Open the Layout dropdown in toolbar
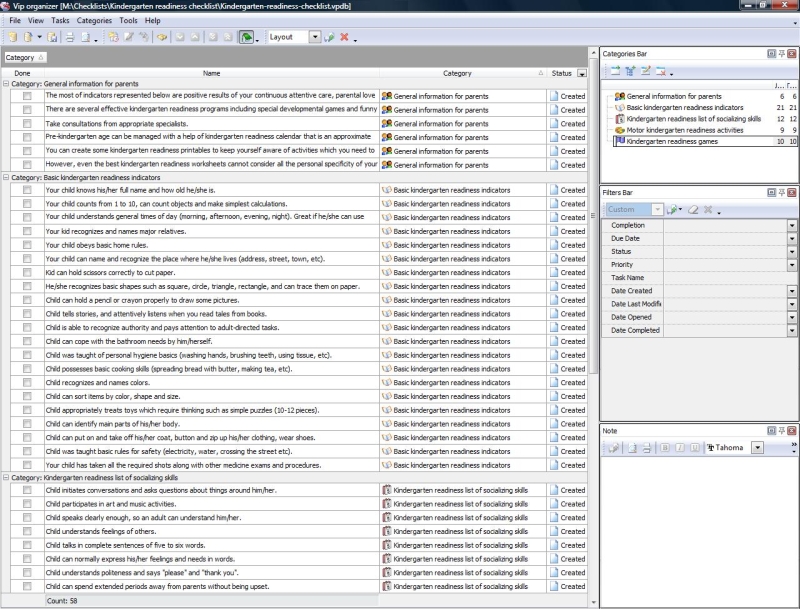The height and width of the screenshot is (609, 800). click(x=315, y=37)
